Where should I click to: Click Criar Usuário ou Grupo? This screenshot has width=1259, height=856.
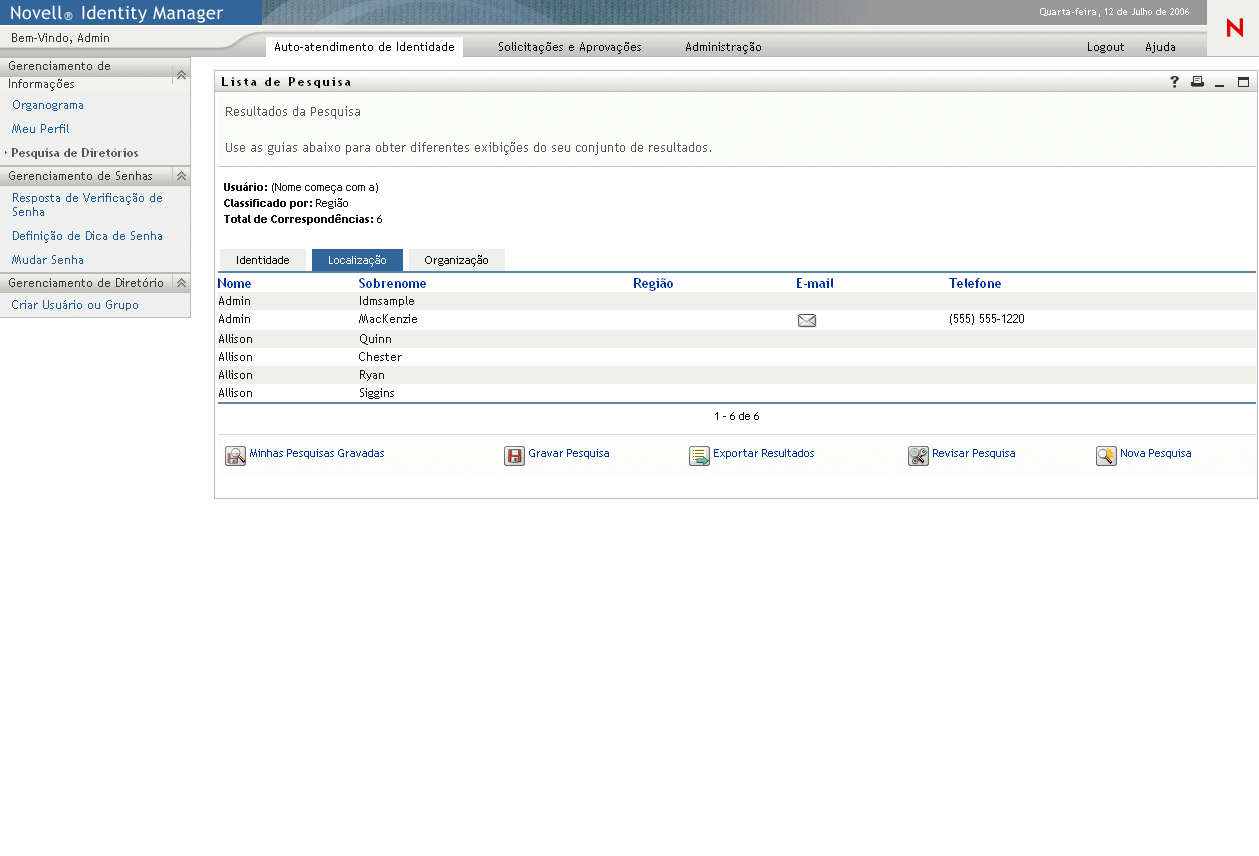click(75, 305)
